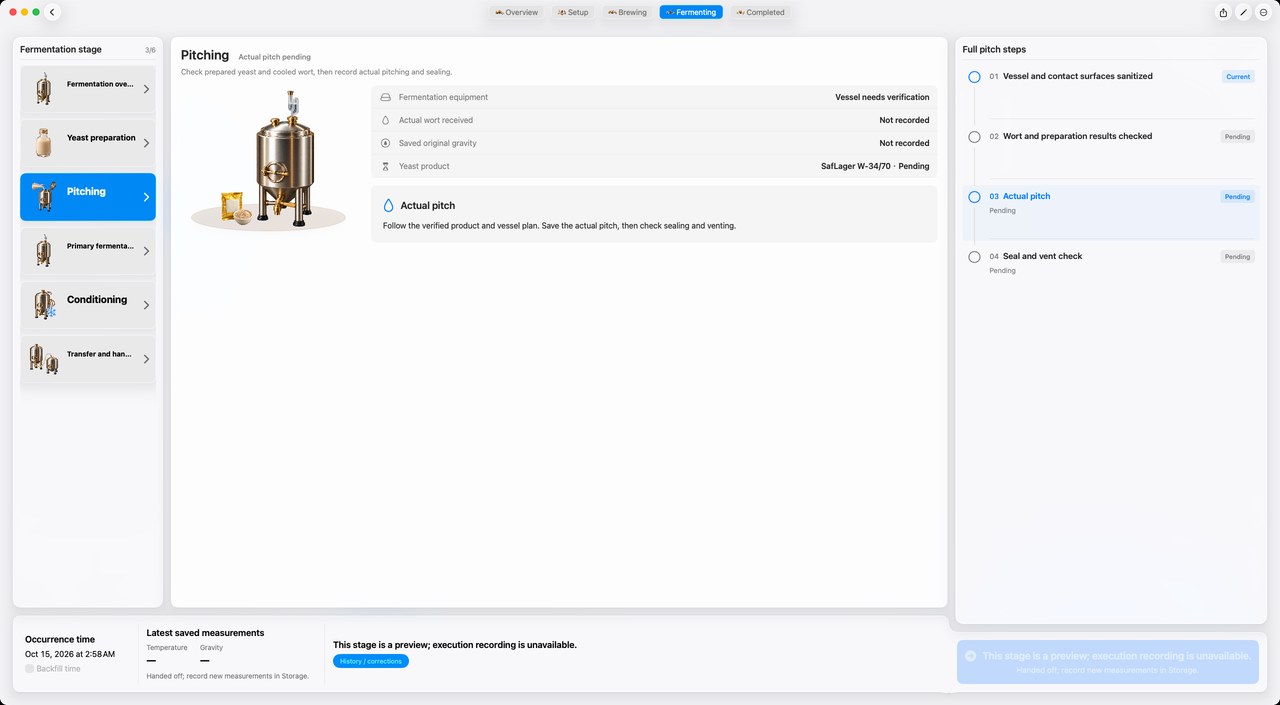Mark step 02 Wort and preparation results checked
This screenshot has height=705, width=1280.
point(974,137)
